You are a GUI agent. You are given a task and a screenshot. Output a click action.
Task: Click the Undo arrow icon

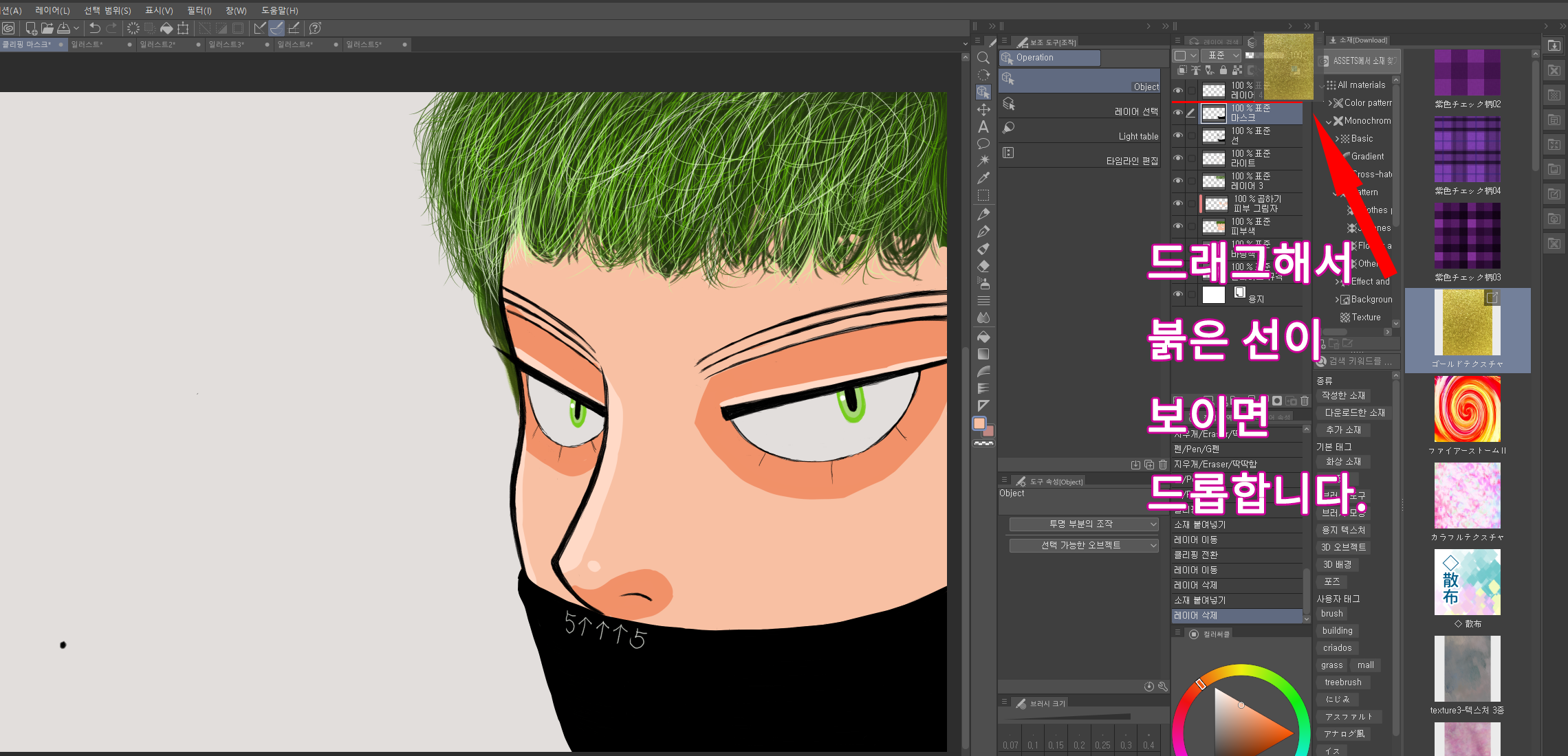click(95, 28)
